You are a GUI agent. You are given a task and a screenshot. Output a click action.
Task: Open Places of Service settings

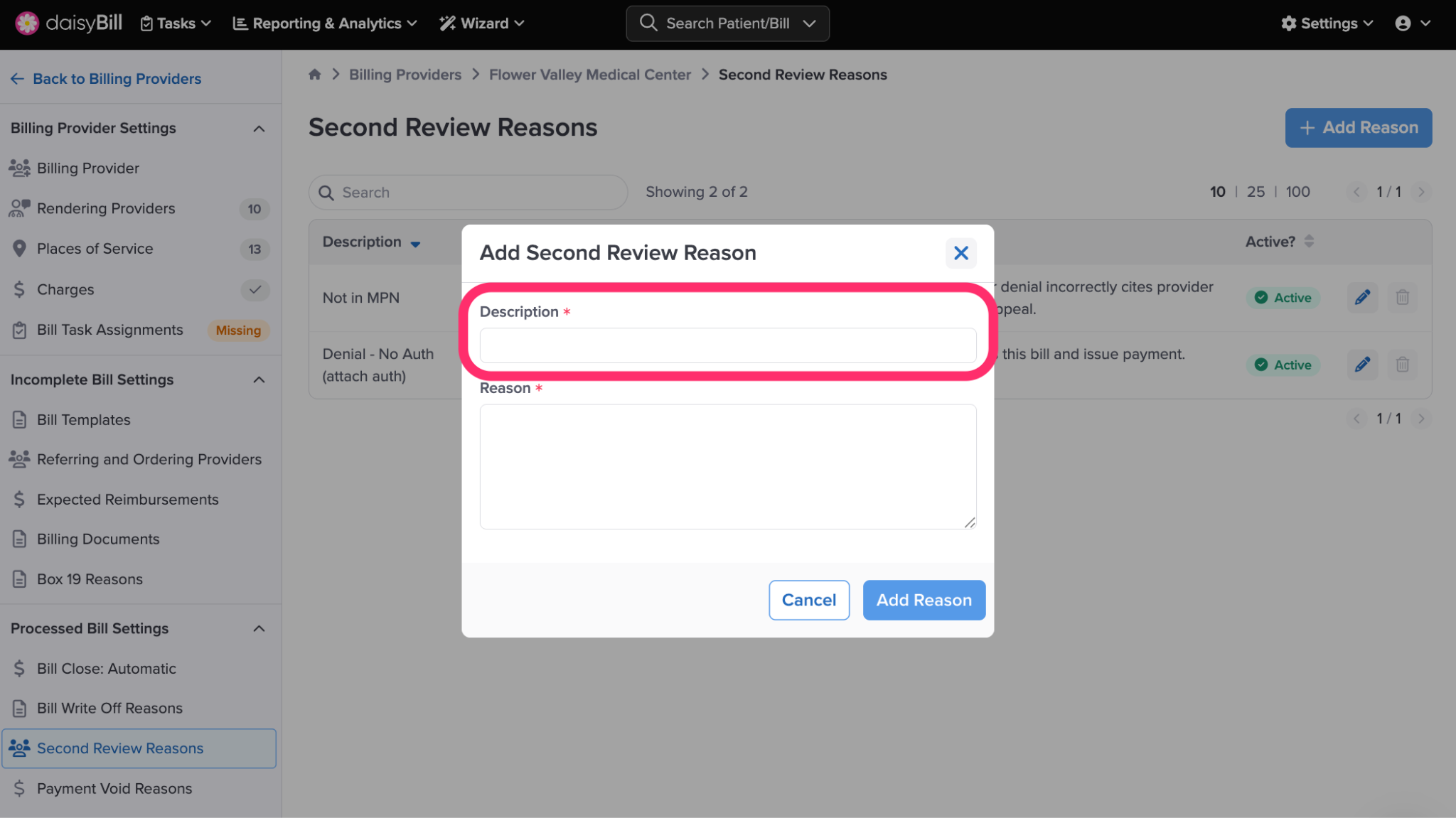pyautogui.click(x=95, y=249)
